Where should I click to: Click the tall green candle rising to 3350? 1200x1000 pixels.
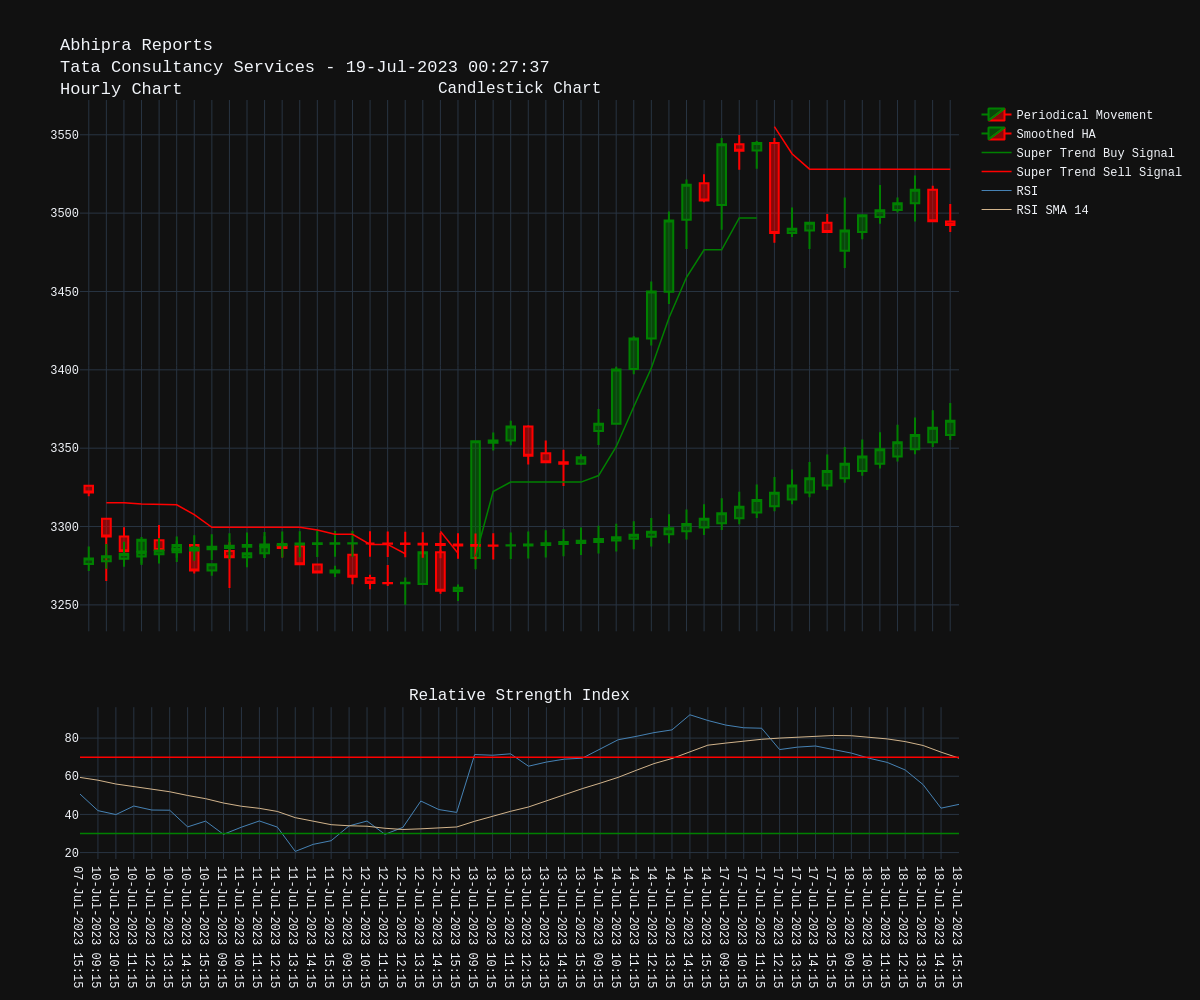475,499
